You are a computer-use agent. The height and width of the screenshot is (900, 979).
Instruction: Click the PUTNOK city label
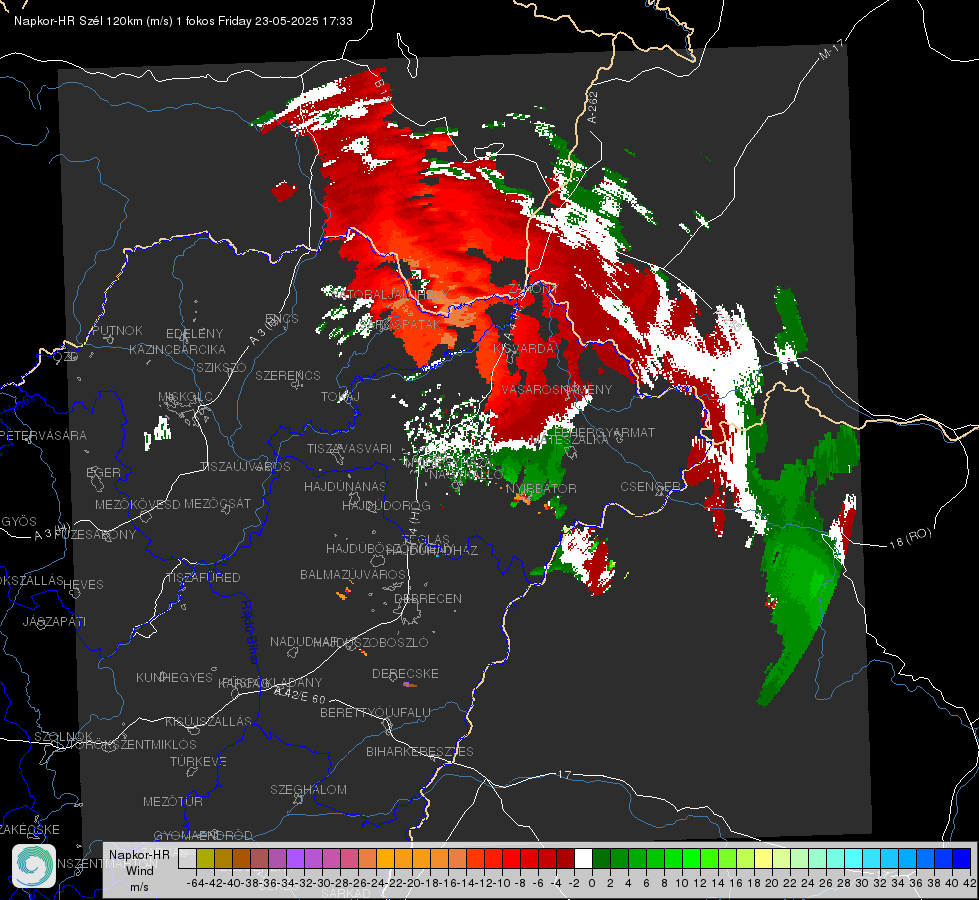pyautogui.click(x=117, y=330)
